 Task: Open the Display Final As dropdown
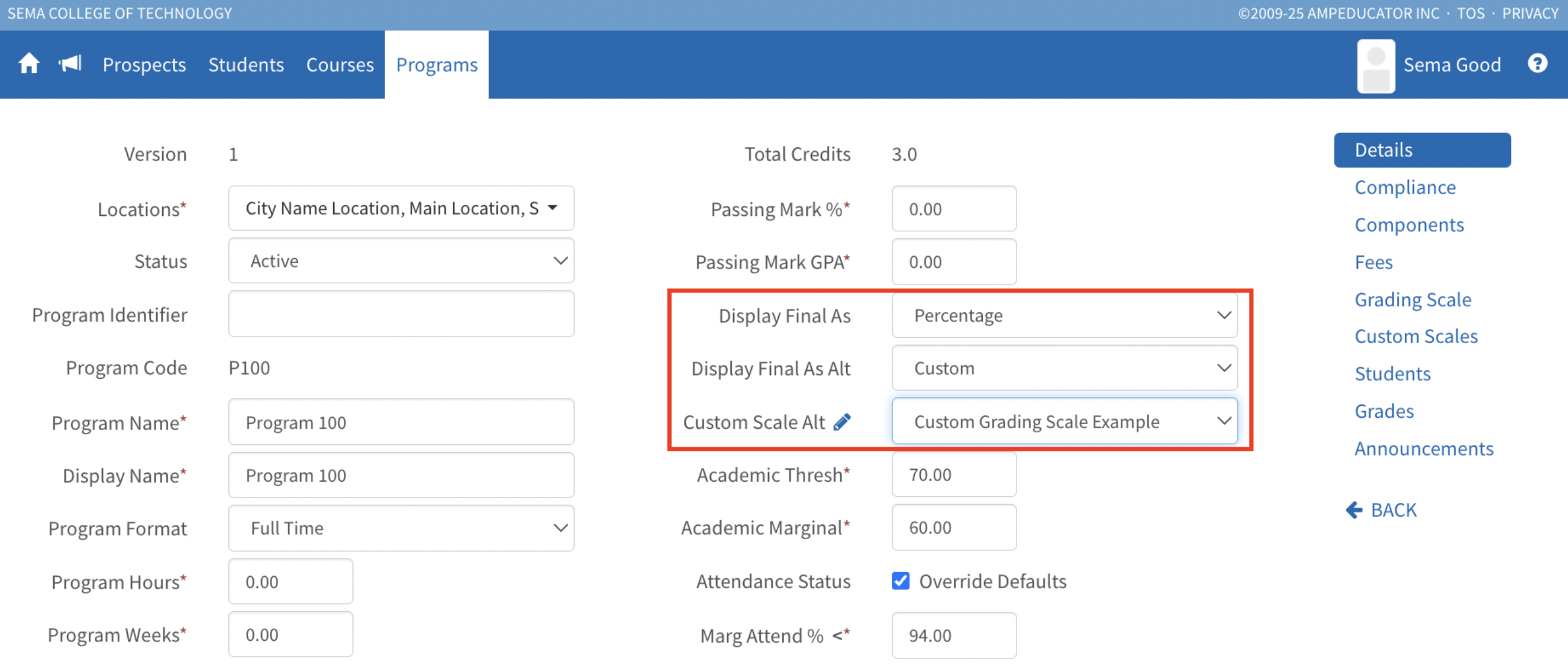[1063, 315]
